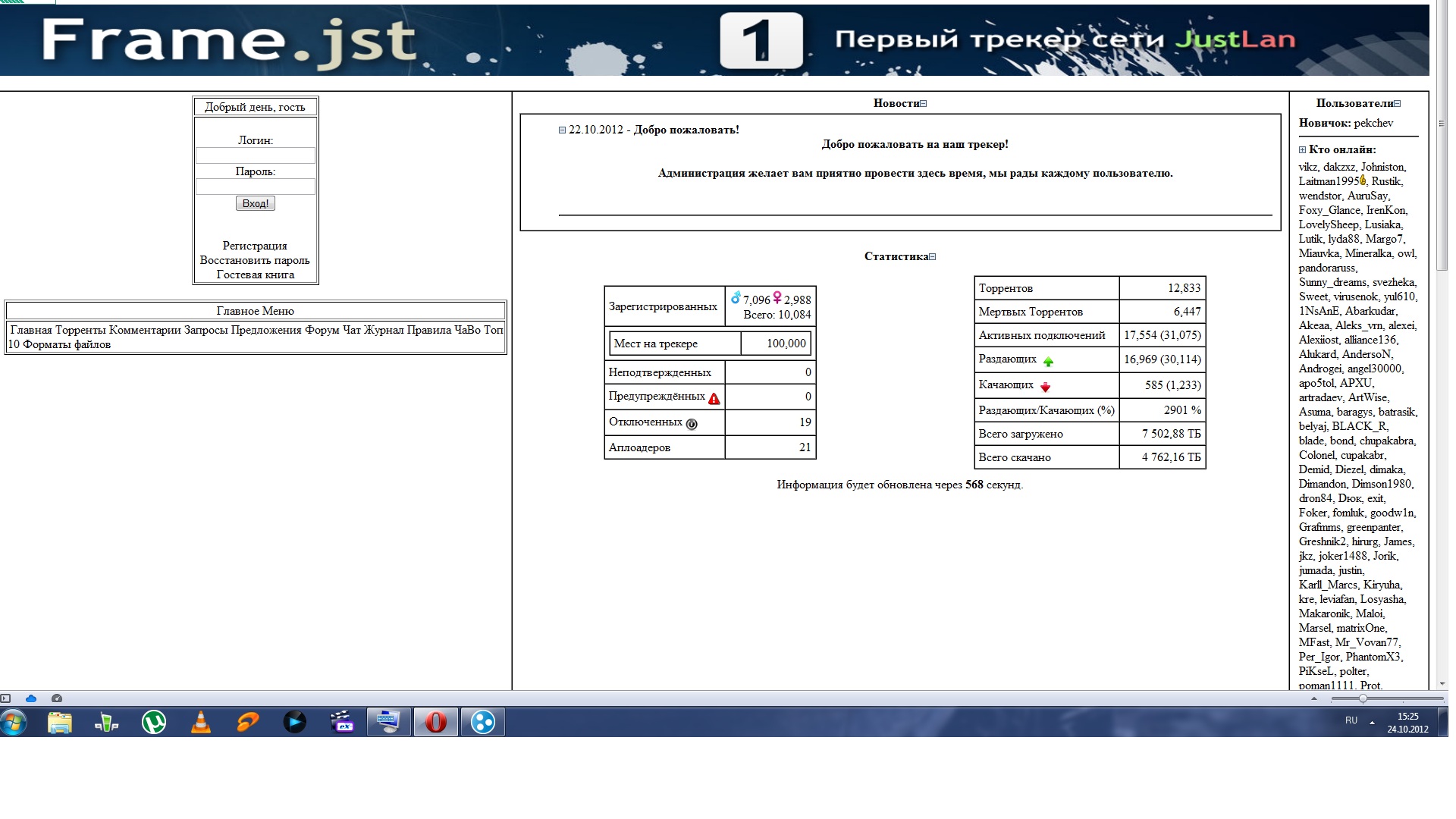Screen dimensions: 1456x819
Task: Click the Opera Turbo speedometer icon
Action: coord(57,698)
